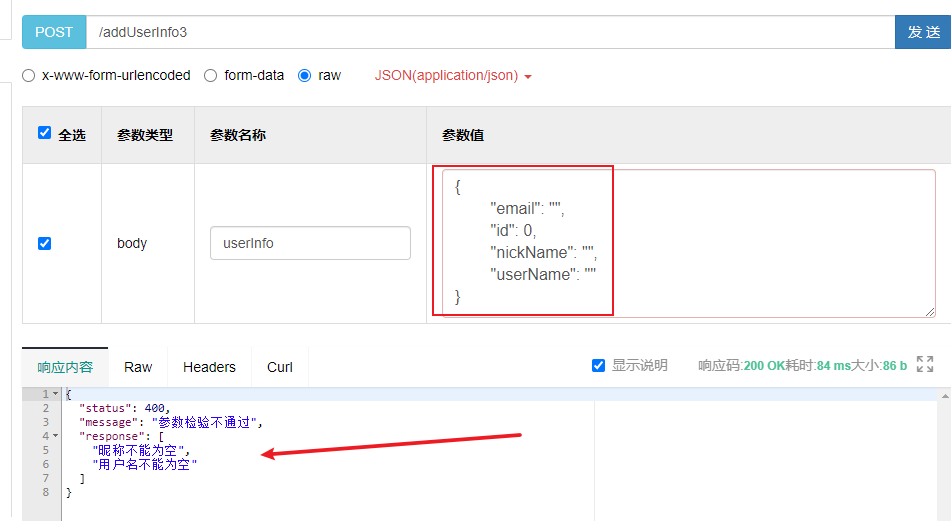The image size is (951, 521).
Task: Collapse the "response" array fold arrow
Action: (55, 436)
